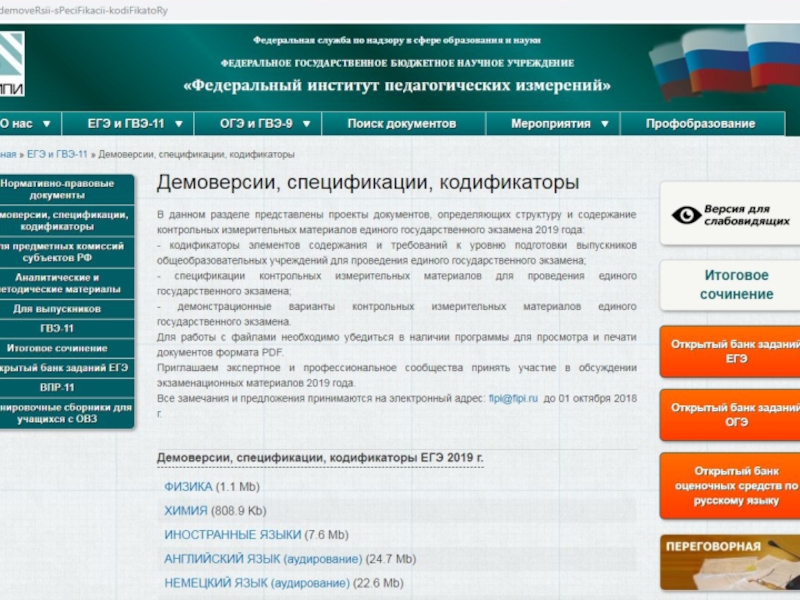Click the fipi@fipi.ru email link
Image resolution: width=800 pixels, height=600 pixels.
pos(513,398)
